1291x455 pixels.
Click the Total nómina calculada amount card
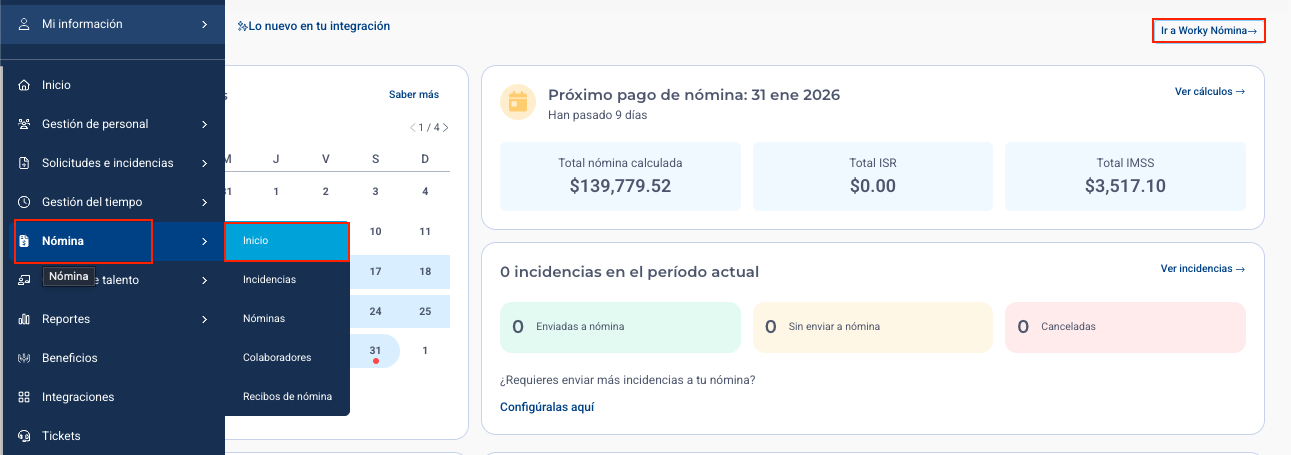point(620,176)
